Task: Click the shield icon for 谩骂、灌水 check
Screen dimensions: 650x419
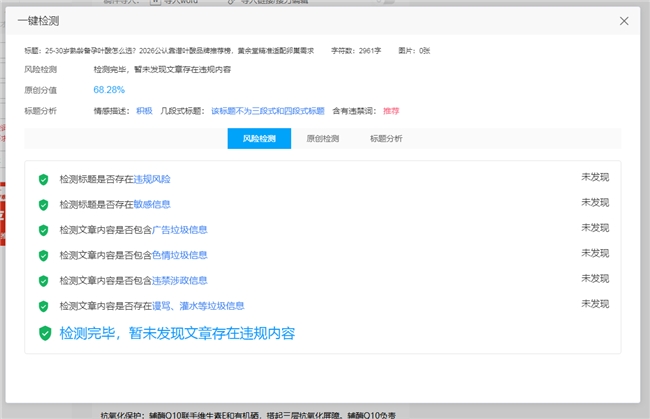Action: click(43, 306)
